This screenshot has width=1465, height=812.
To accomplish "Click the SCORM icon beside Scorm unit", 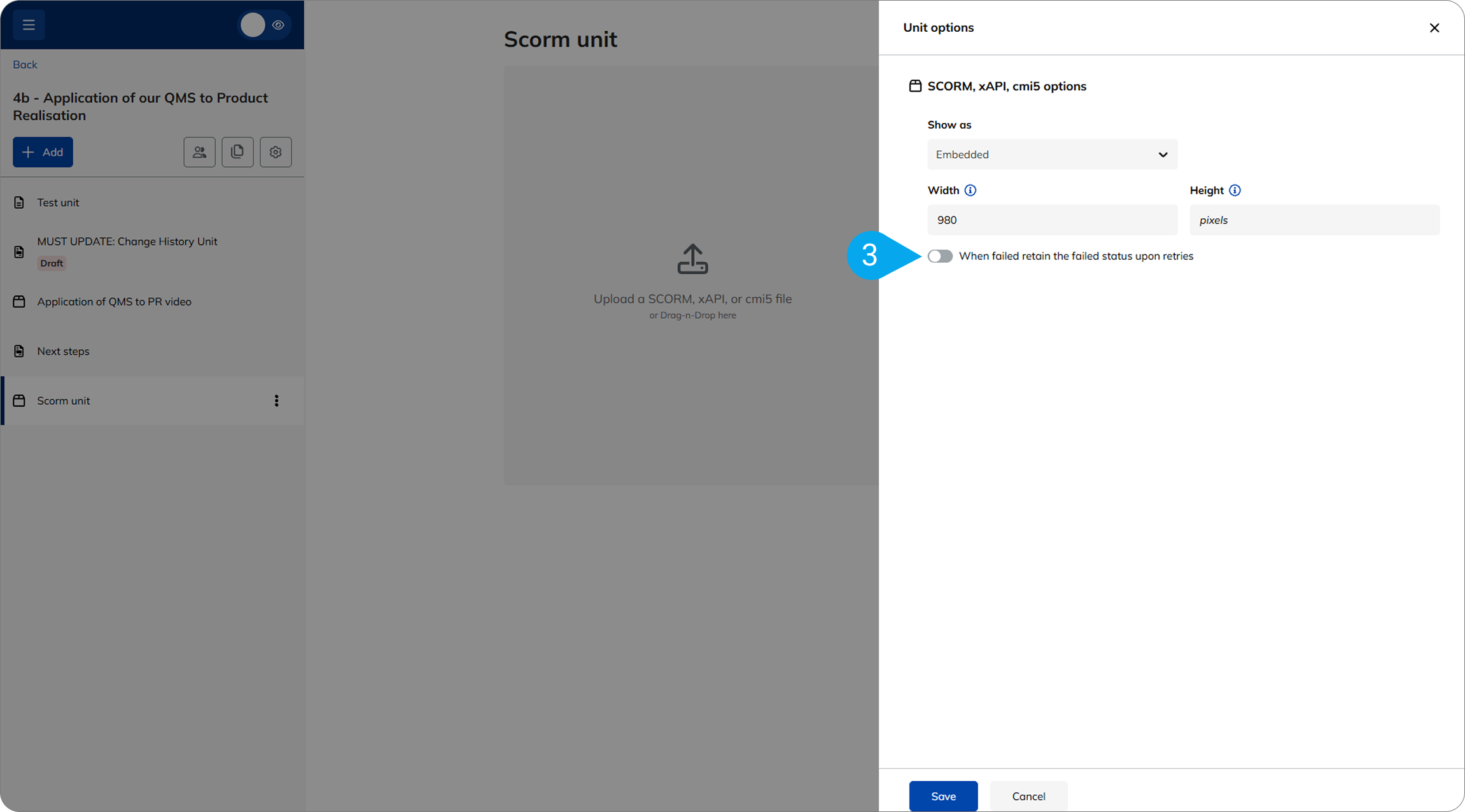I will [x=19, y=401].
